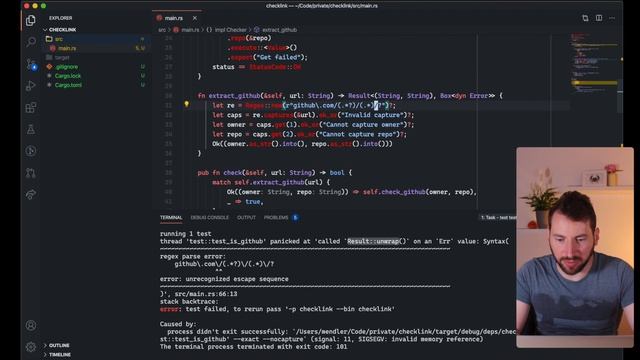Viewport: 640px width, 360px height.
Task: Open Run and Debug view
Action: (31, 86)
